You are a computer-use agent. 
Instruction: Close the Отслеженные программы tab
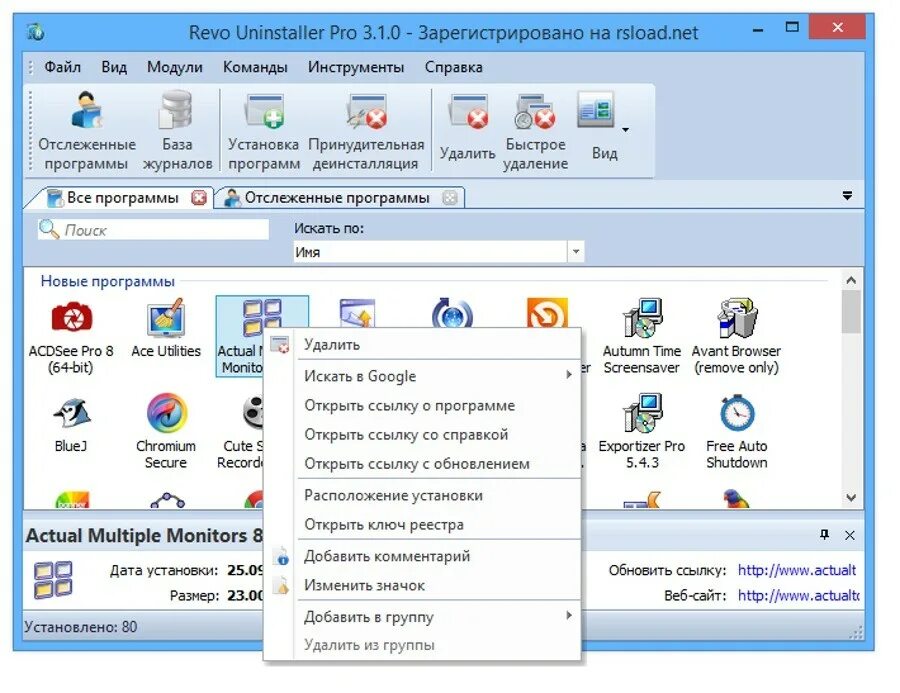[450, 198]
